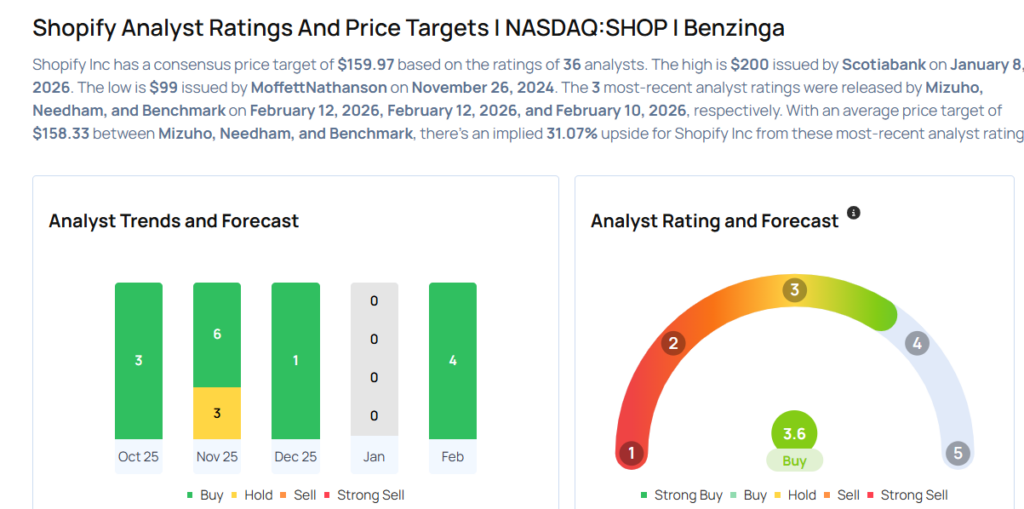Toggle Strong Buy legend in the rating gauge
Viewport: 1024px width, 509px height.
683,495
